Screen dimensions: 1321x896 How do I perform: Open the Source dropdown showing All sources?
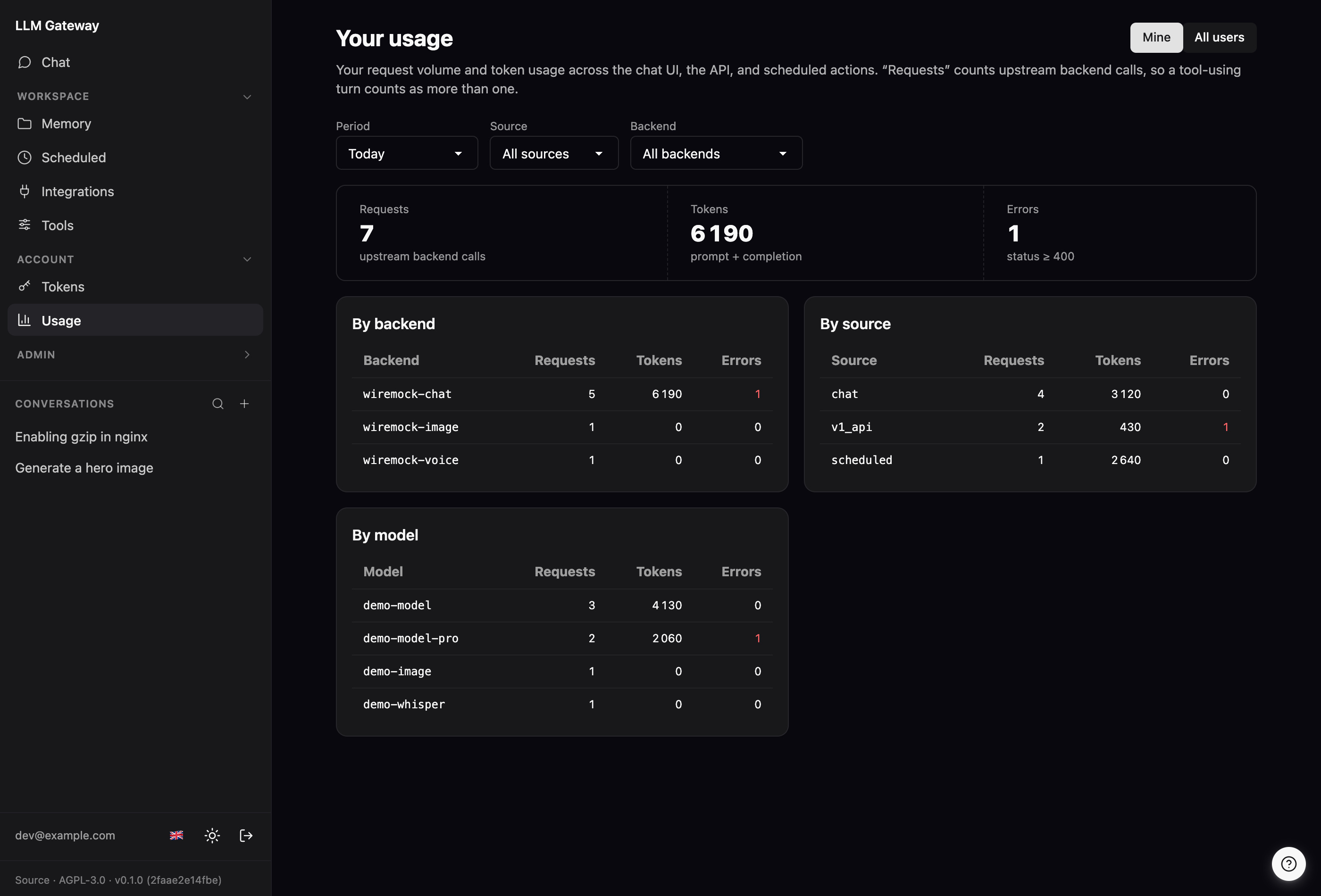(x=553, y=153)
